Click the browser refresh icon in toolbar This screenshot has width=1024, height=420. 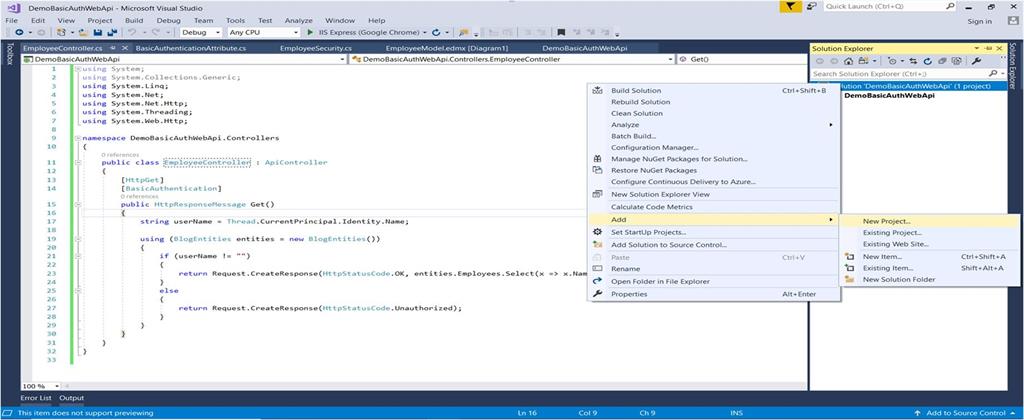[x=436, y=32]
